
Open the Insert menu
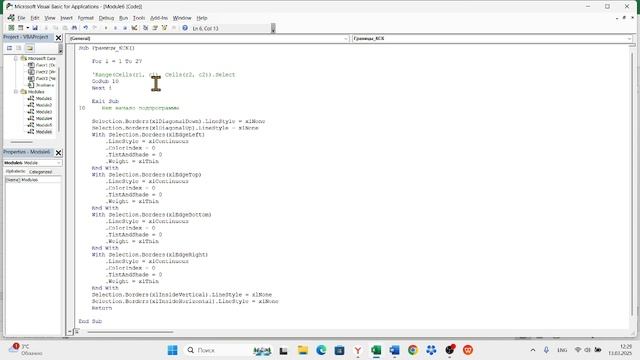[x=66, y=18]
